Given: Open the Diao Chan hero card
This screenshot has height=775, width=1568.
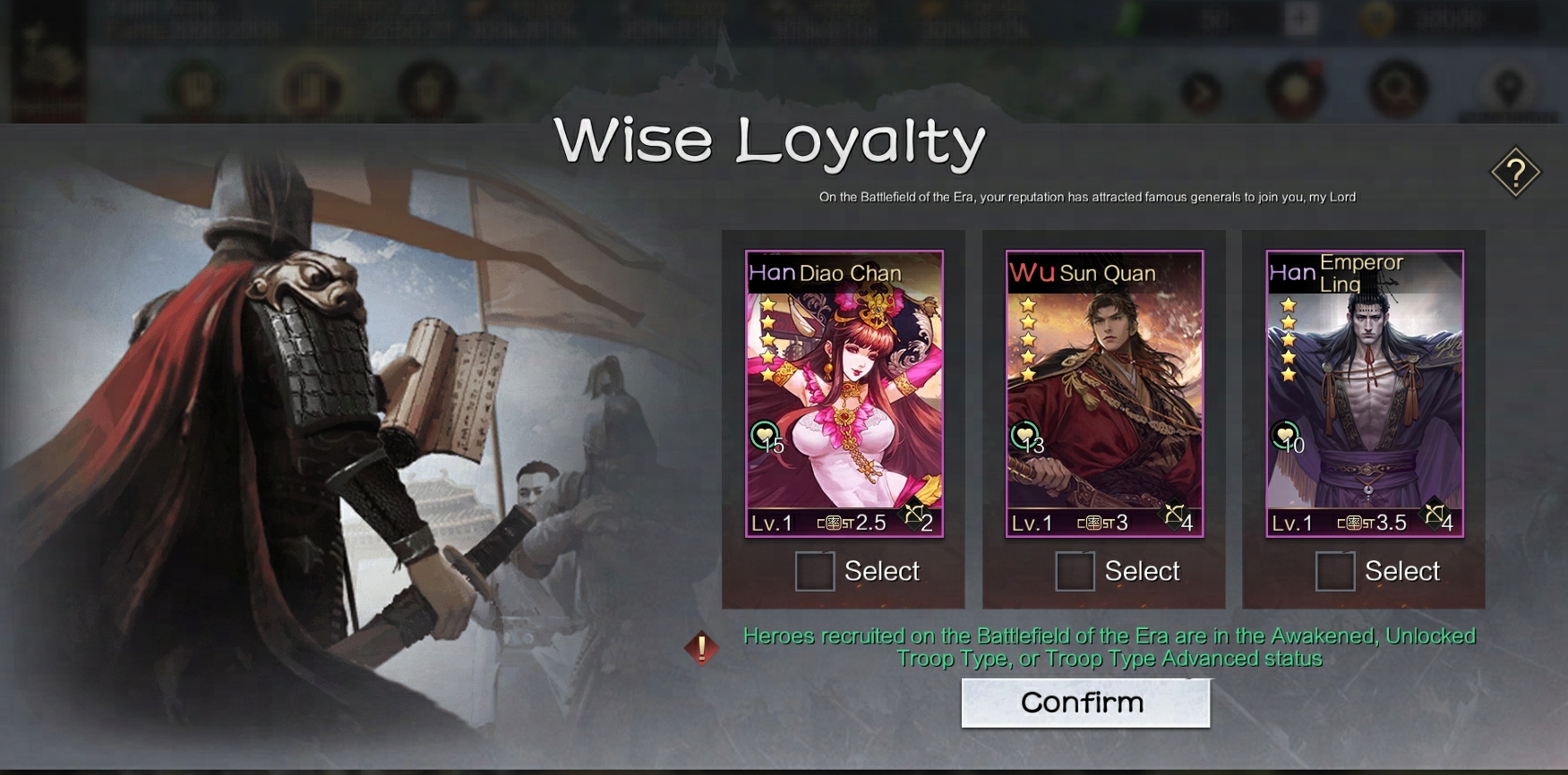Looking at the screenshot, I should click(844, 394).
